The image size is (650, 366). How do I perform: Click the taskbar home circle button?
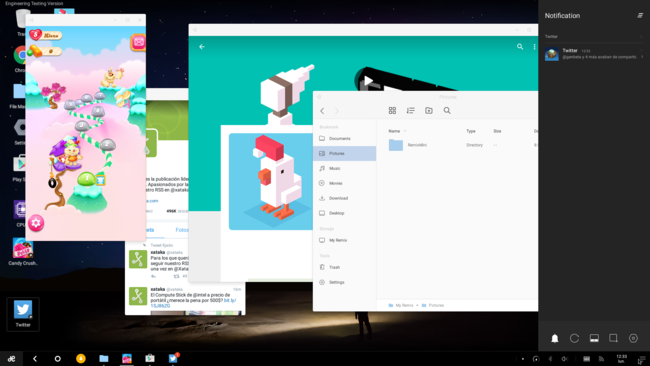(x=58, y=359)
